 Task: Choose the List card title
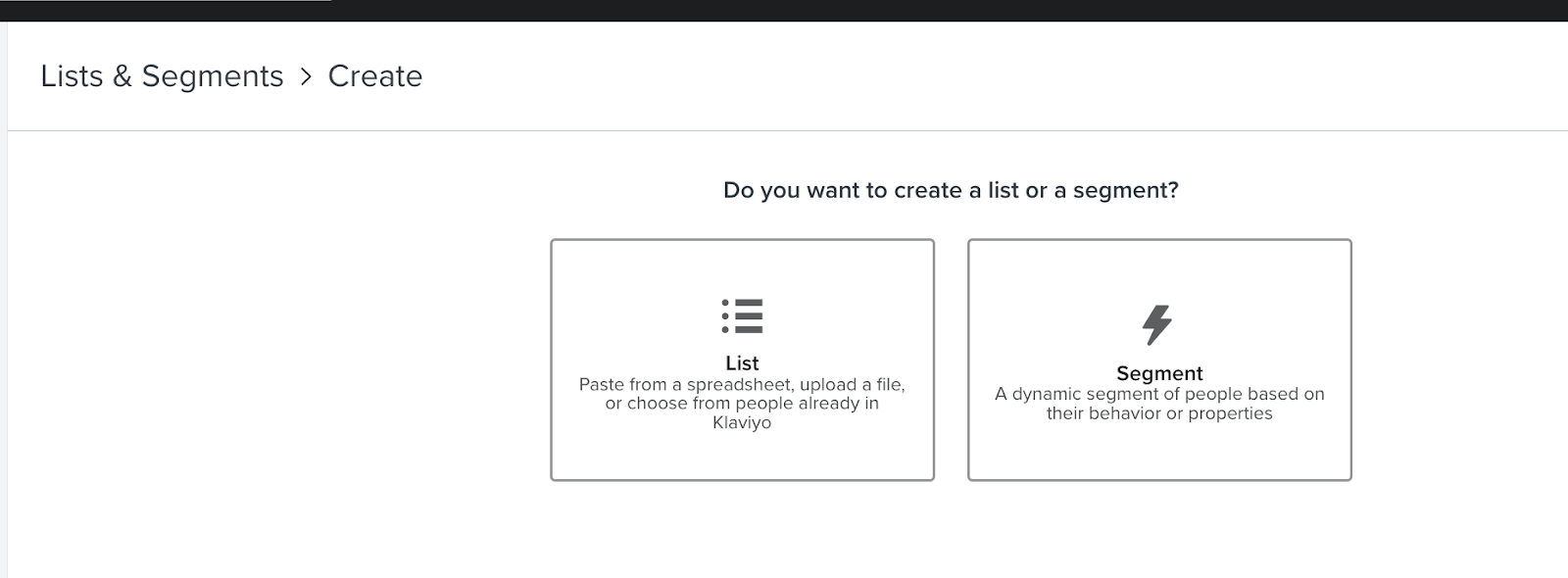742,362
